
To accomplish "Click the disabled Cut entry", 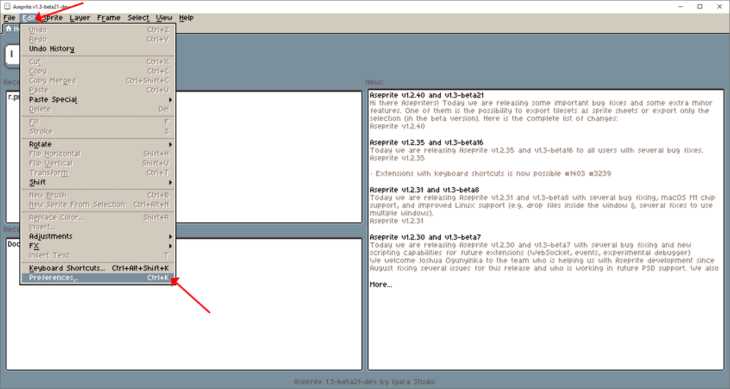I will point(98,61).
